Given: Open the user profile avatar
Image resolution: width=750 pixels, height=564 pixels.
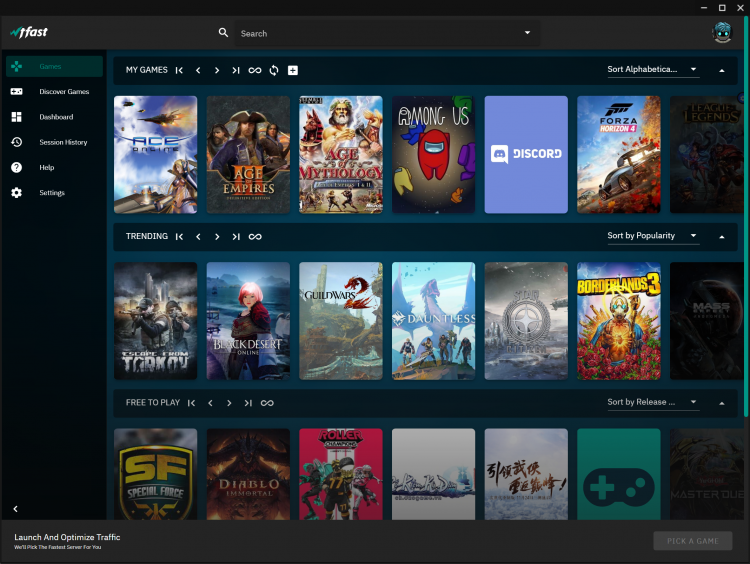Looking at the screenshot, I should click(x=722, y=33).
